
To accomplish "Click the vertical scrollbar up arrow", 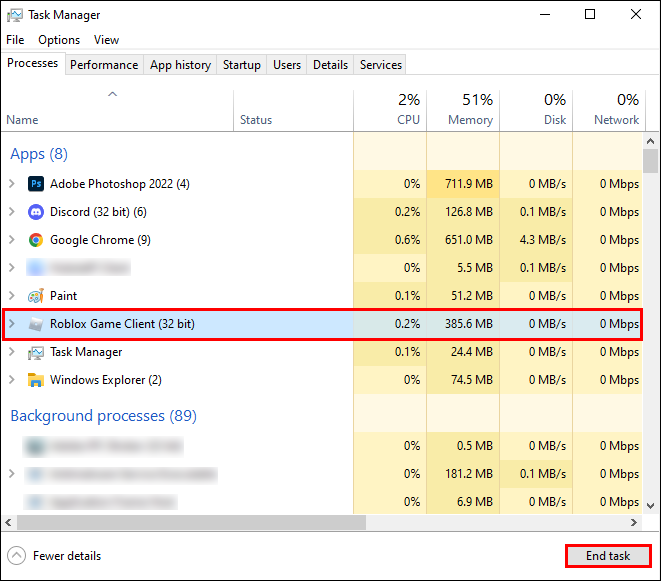I will tap(650, 141).
